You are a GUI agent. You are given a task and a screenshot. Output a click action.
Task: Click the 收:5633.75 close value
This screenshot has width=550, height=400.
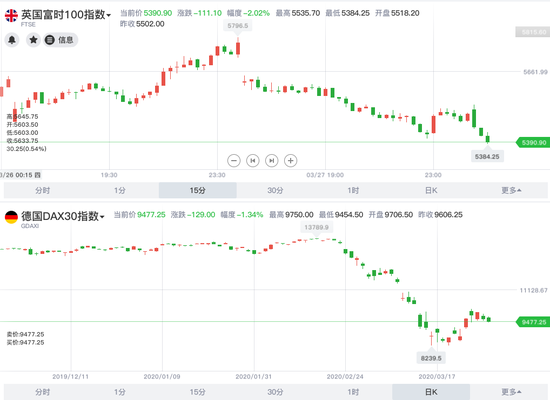tap(22, 141)
